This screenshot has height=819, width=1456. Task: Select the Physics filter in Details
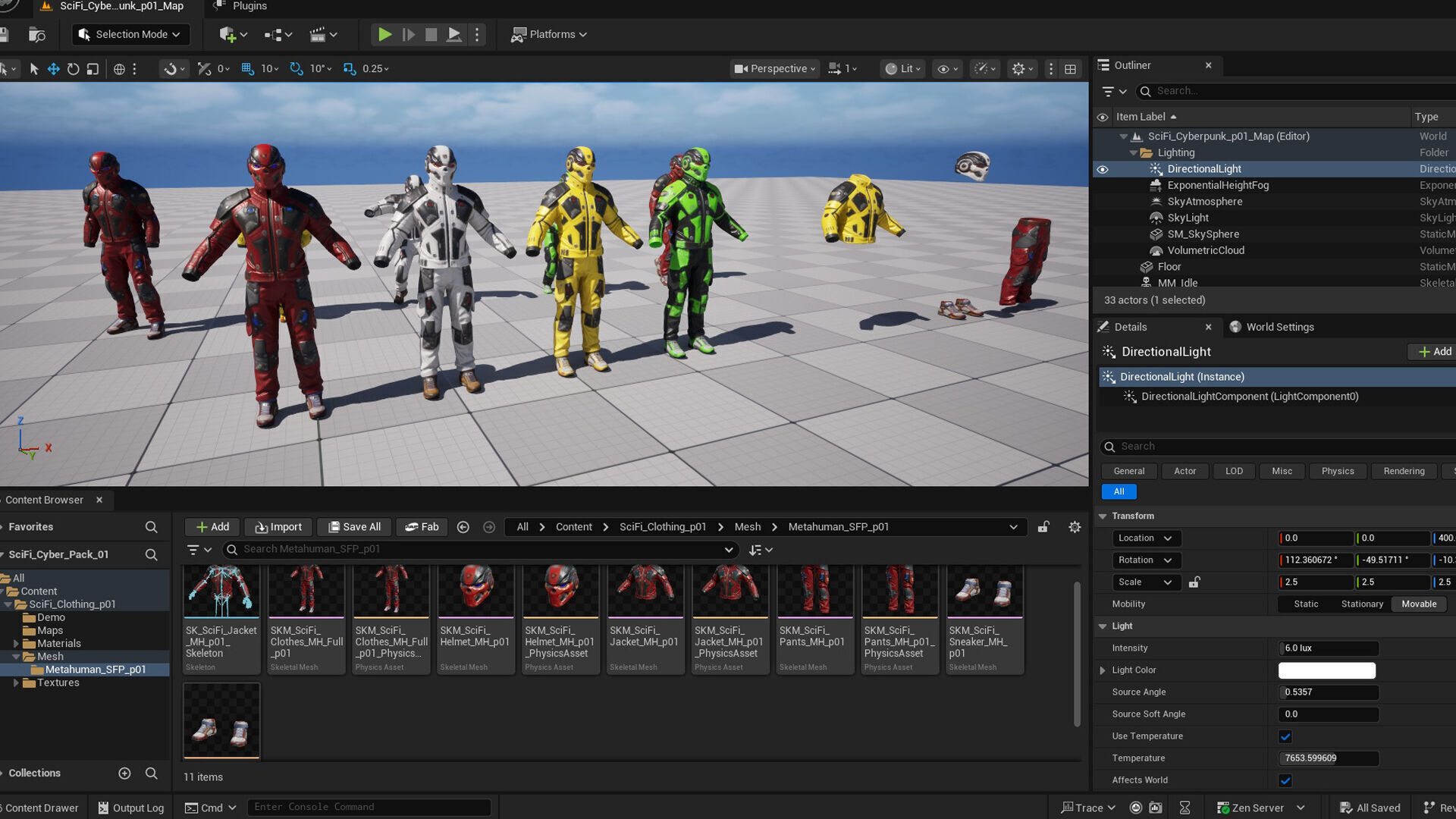point(1337,471)
